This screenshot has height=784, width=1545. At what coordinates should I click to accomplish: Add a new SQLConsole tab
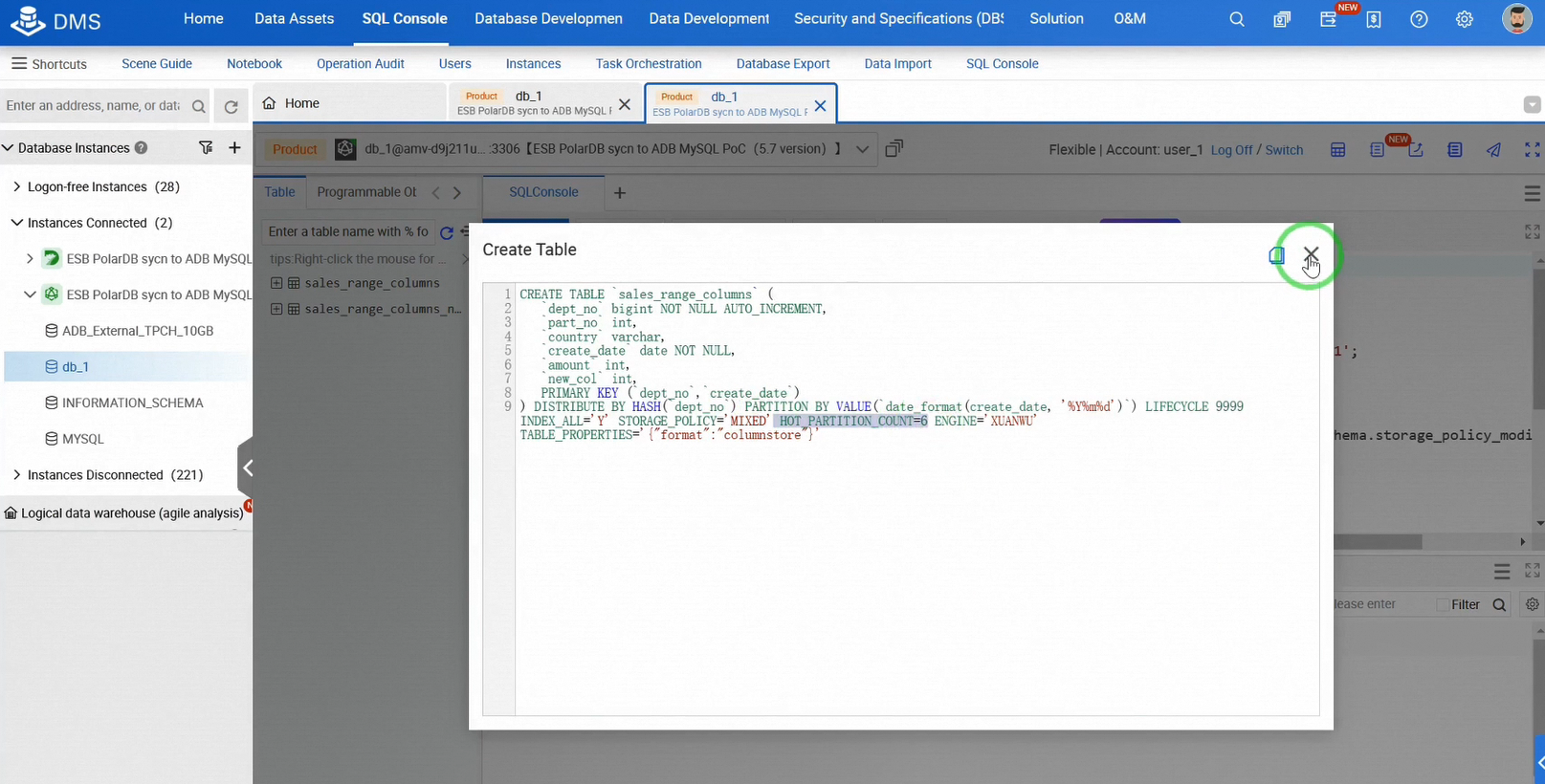[x=620, y=193]
